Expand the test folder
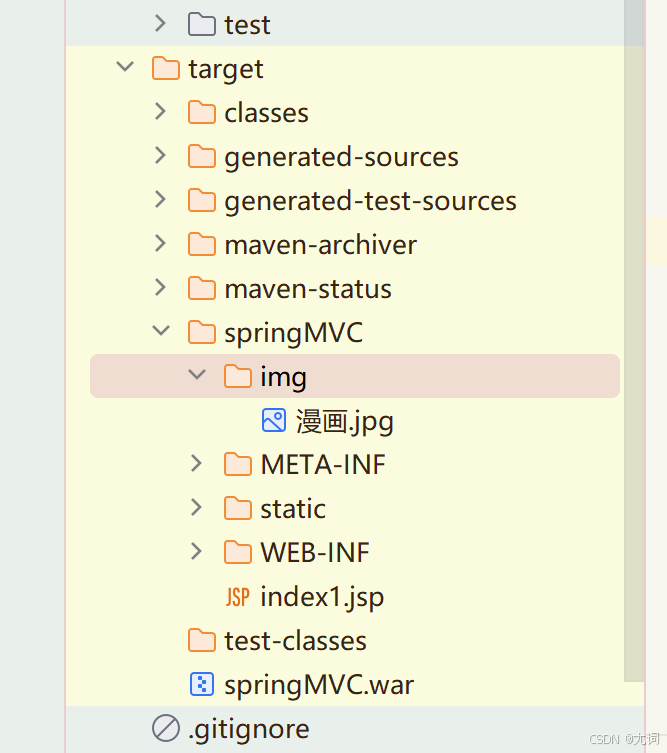 click(x=160, y=24)
